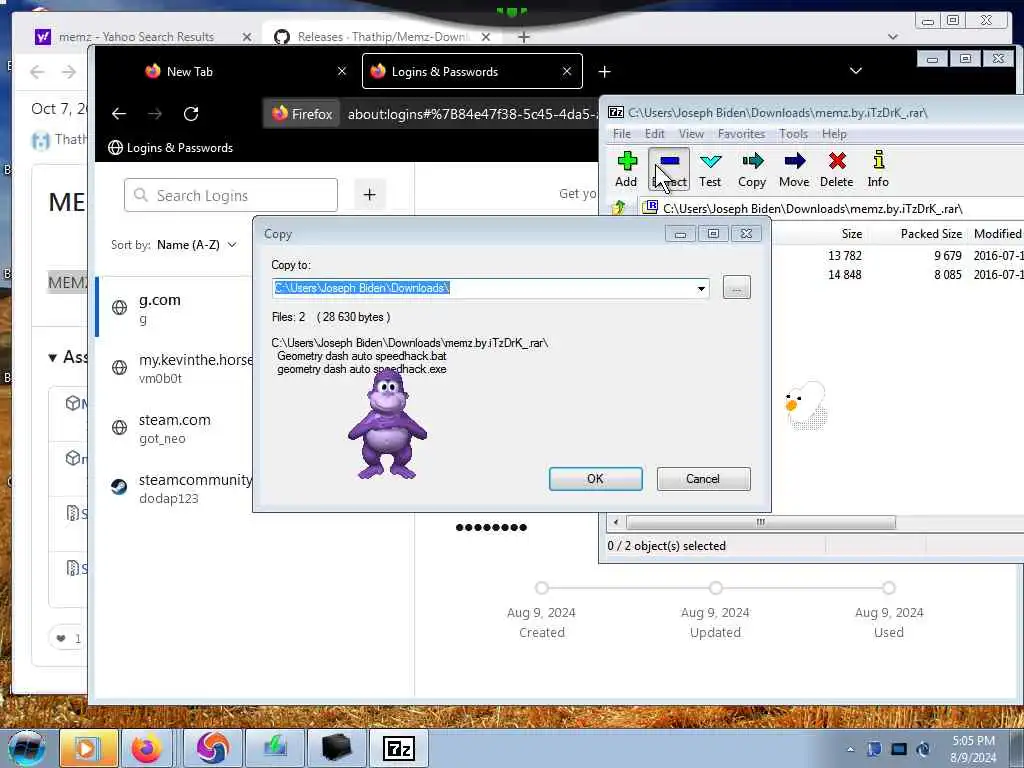Screen dimensions: 1024x768
Task: Click the Add button in 7-Zip toolbar
Action: (626, 169)
